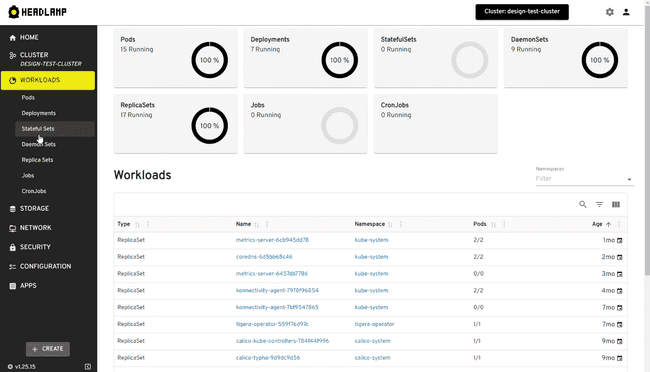The width and height of the screenshot is (650, 372).
Task: Click calendar icon in 3mo age row
Action: pyautogui.click(x=620, y=274)
